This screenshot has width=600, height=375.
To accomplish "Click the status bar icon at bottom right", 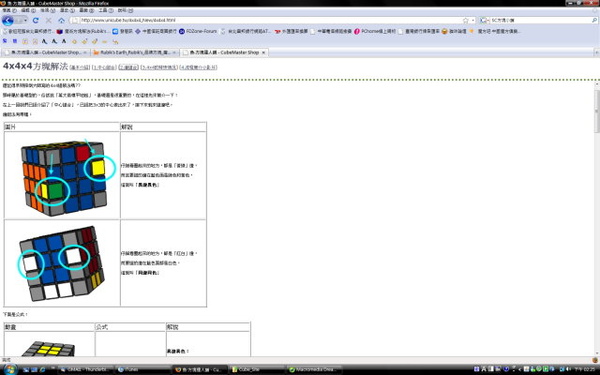I will tap(595, 360).
